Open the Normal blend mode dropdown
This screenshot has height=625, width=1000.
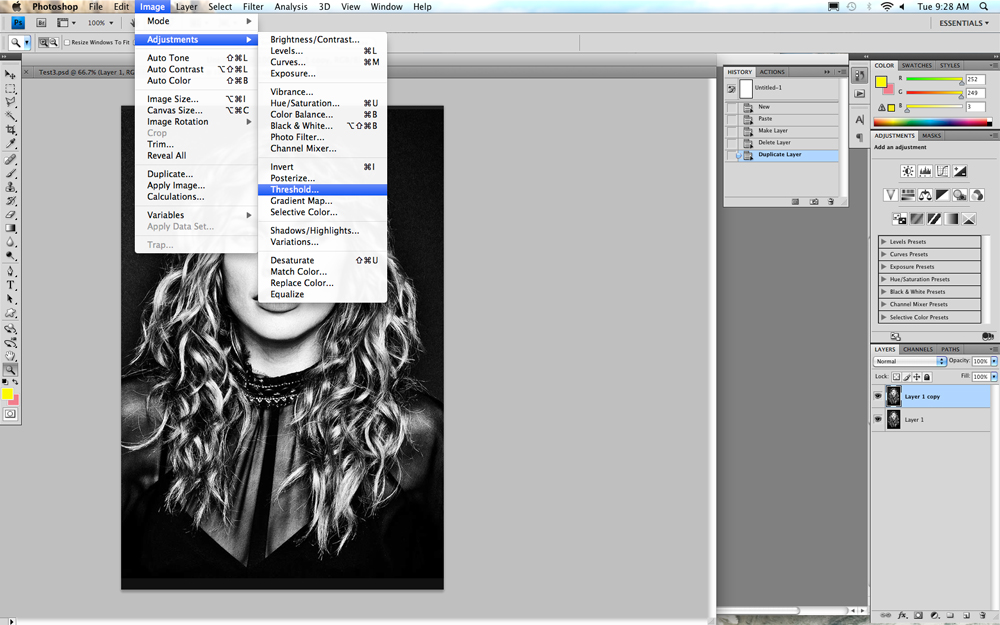[909, 361]
